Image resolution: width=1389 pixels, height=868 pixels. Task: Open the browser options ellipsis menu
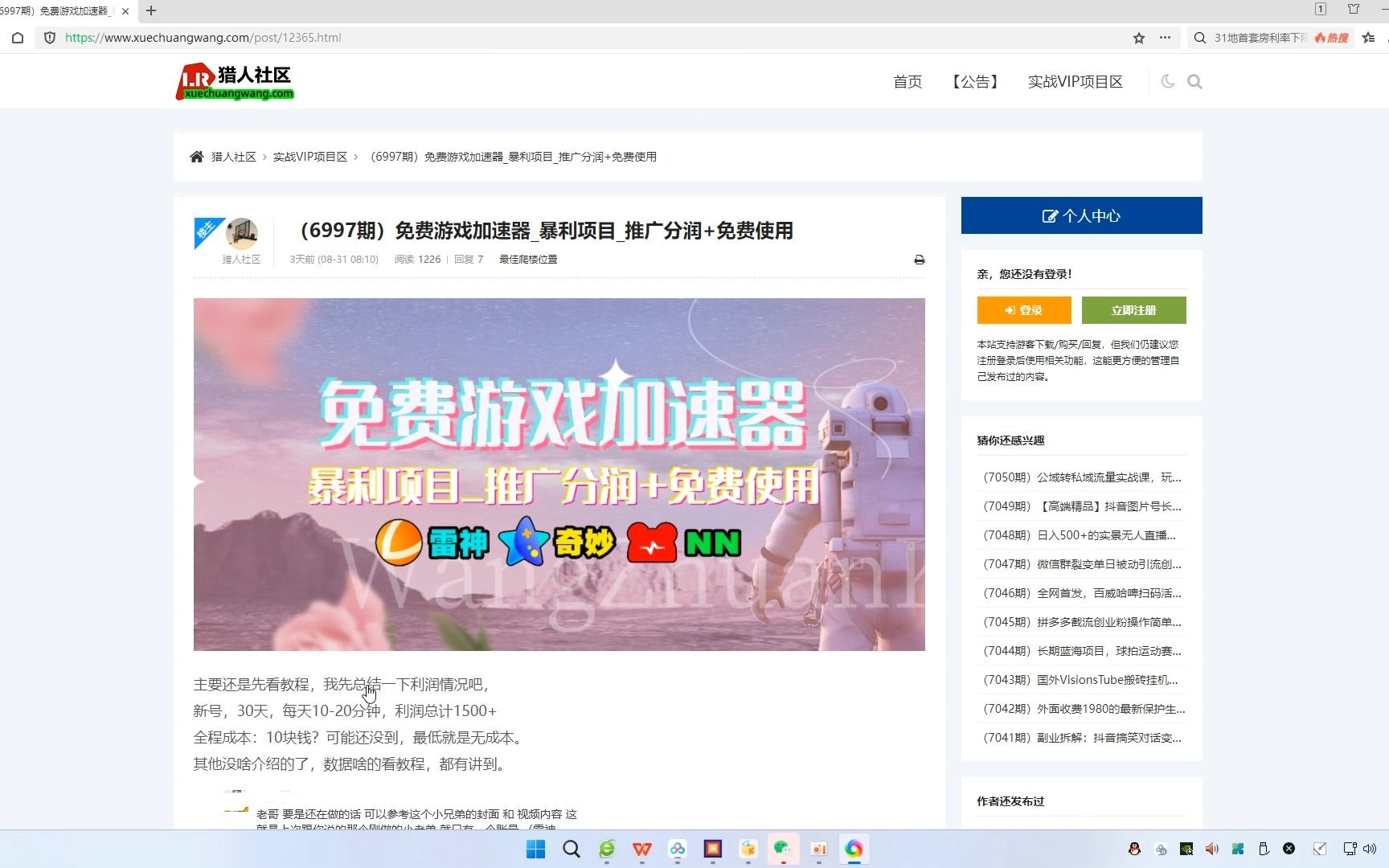click(x=1165, y=38)
